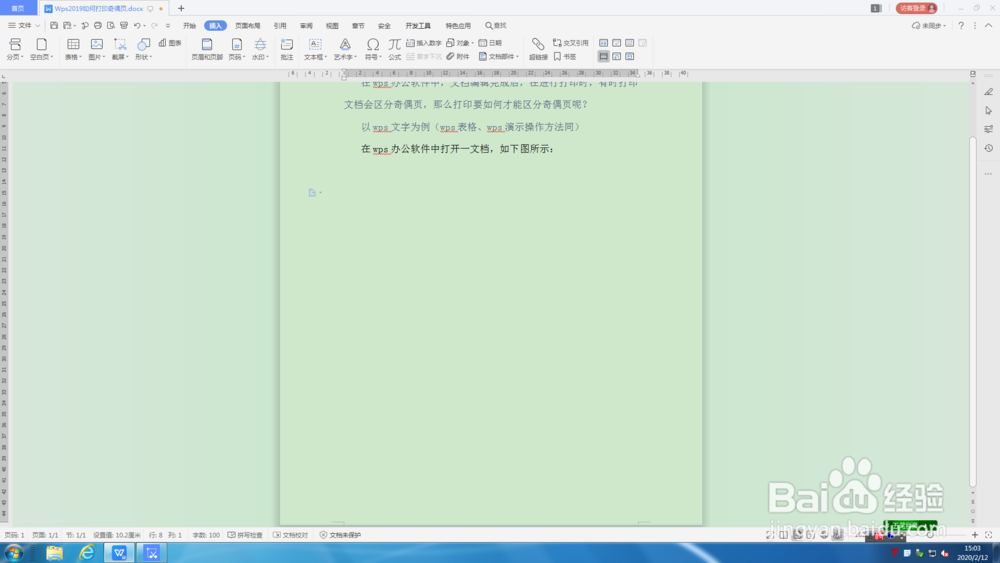The width and height of the screenshot is (1000, 563).
Task: Expand the customize quick access toolbar arrow
Action: 168,26
